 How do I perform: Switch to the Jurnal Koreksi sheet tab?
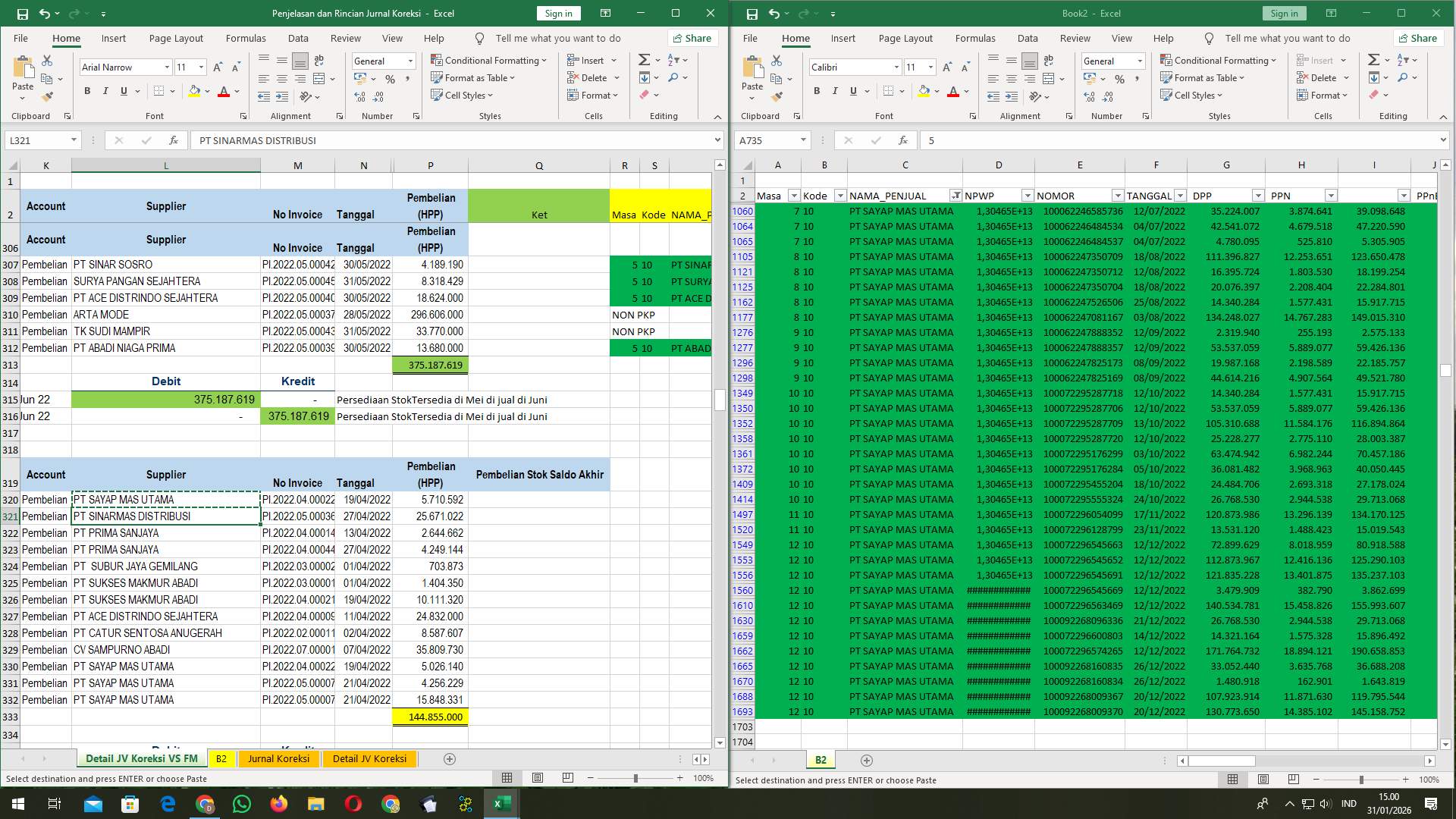point(278,758)
